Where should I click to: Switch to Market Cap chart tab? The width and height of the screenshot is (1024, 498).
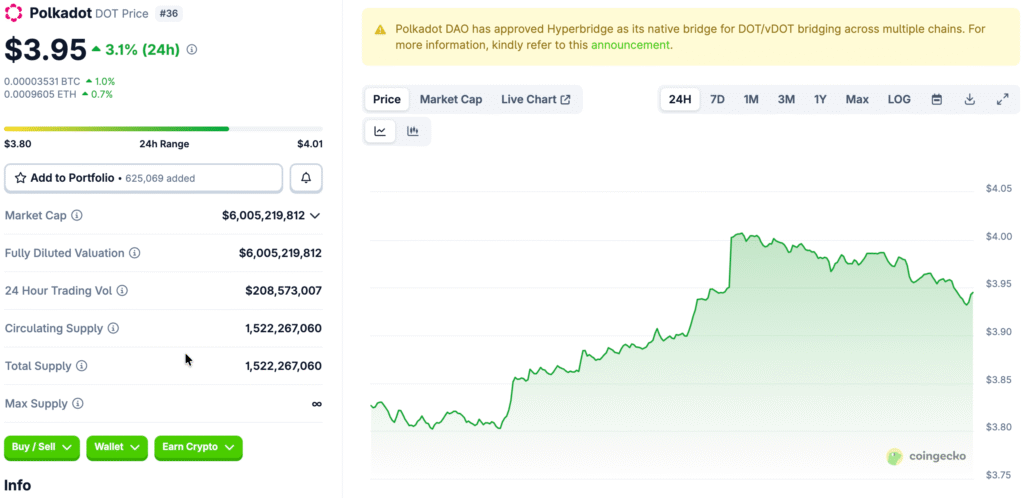[451, 99]
